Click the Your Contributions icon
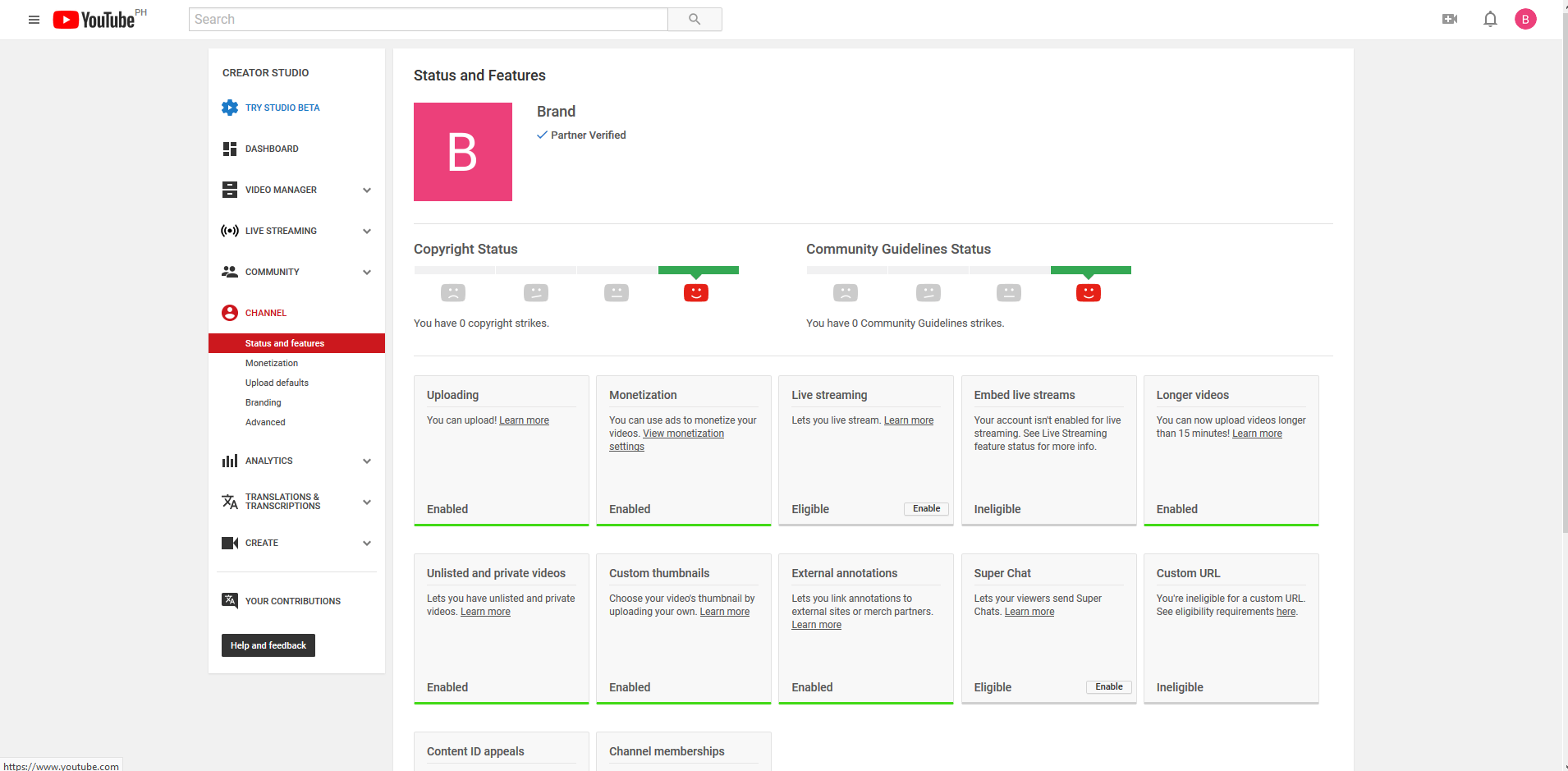The height and width of the screenshot is (771, 1568). (230, 600)
